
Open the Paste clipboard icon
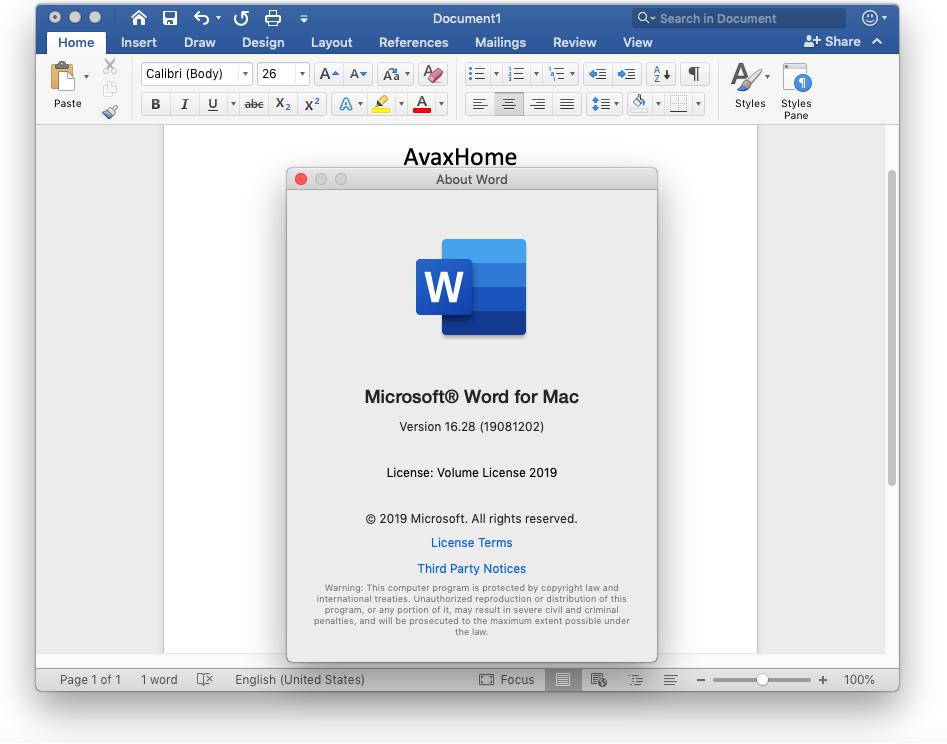click(62, 77)
